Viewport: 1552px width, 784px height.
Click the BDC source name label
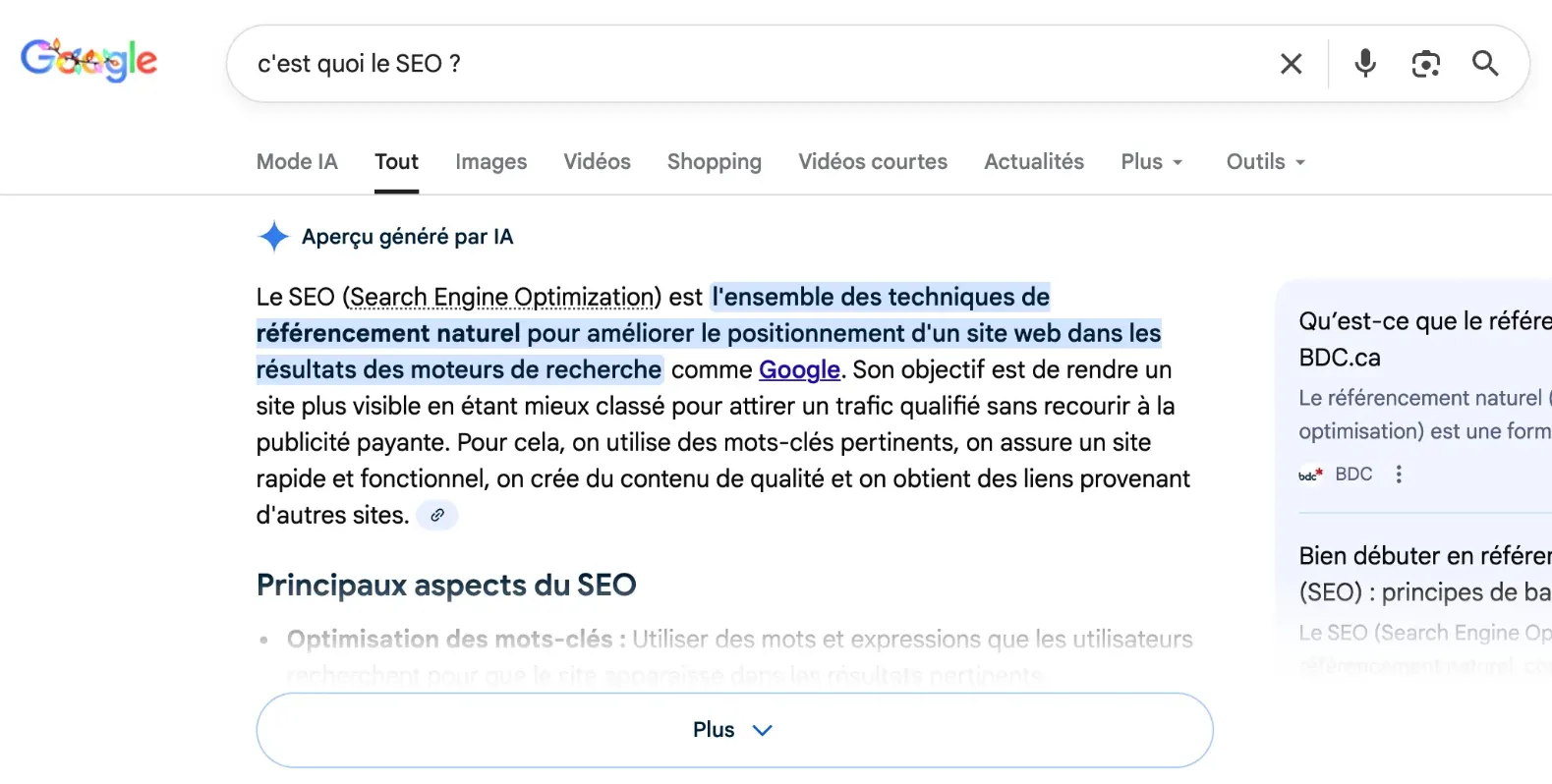coord(1353,475)
